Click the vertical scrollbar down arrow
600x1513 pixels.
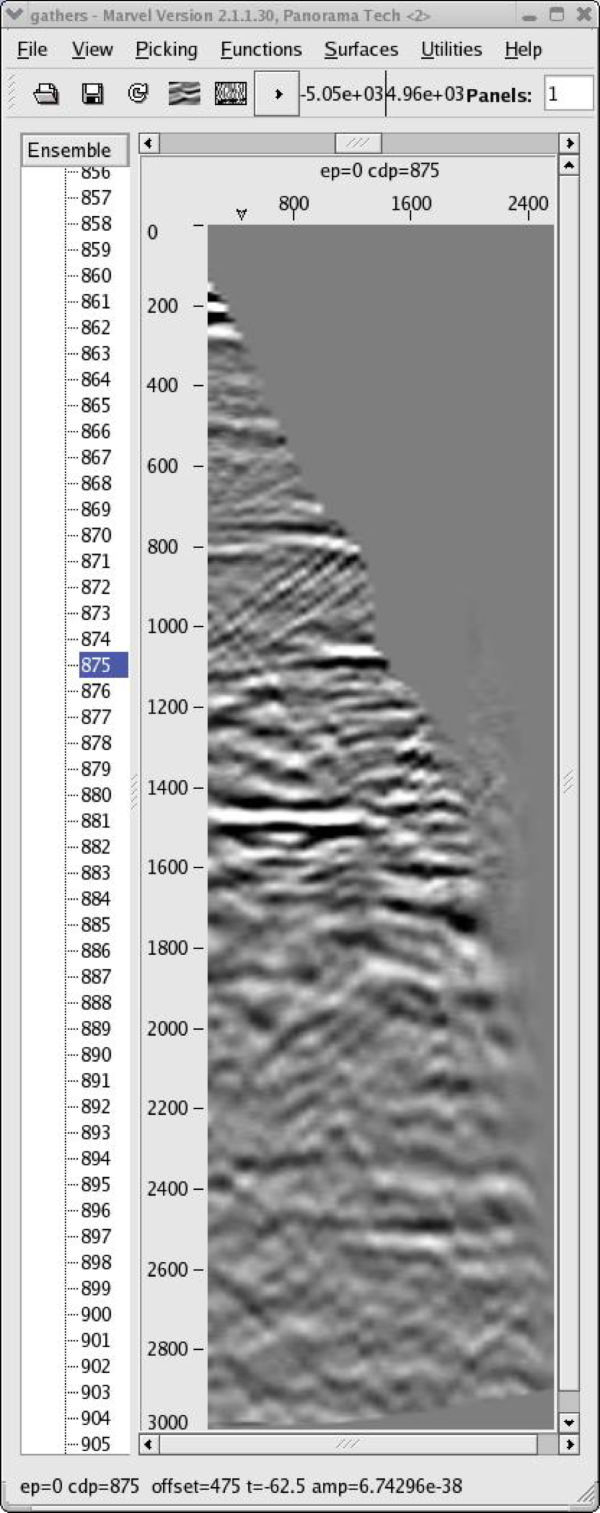coord(569,1422)
